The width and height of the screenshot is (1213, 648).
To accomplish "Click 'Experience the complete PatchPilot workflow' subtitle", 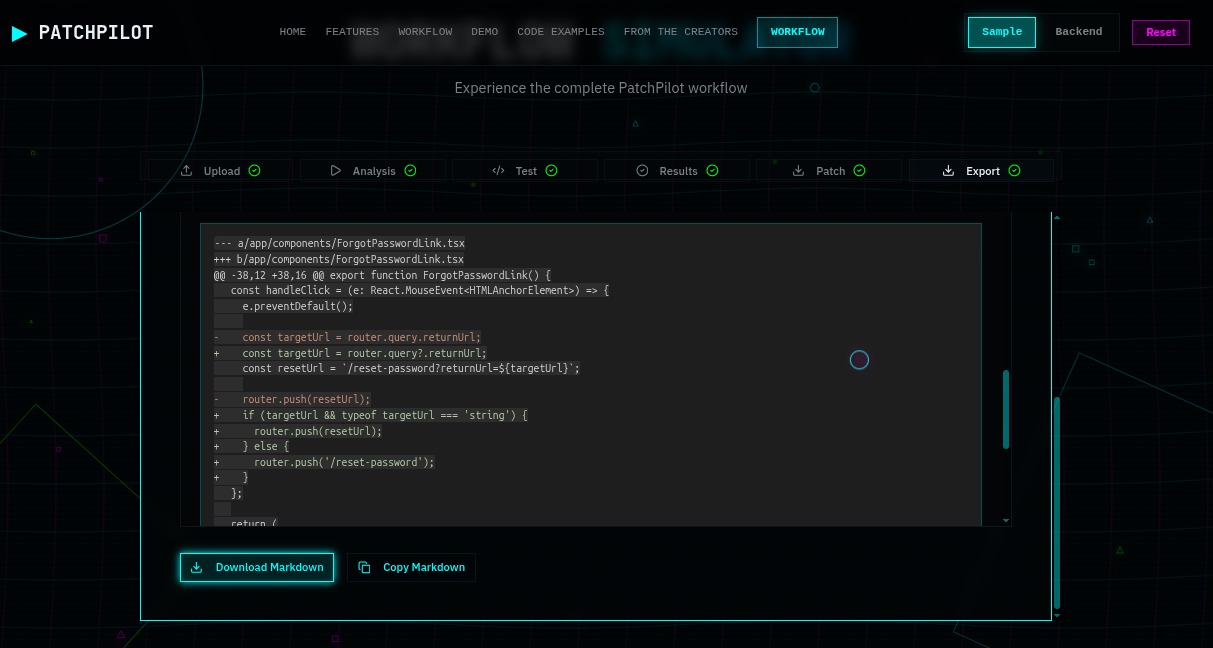I will [x=601, y=88].
